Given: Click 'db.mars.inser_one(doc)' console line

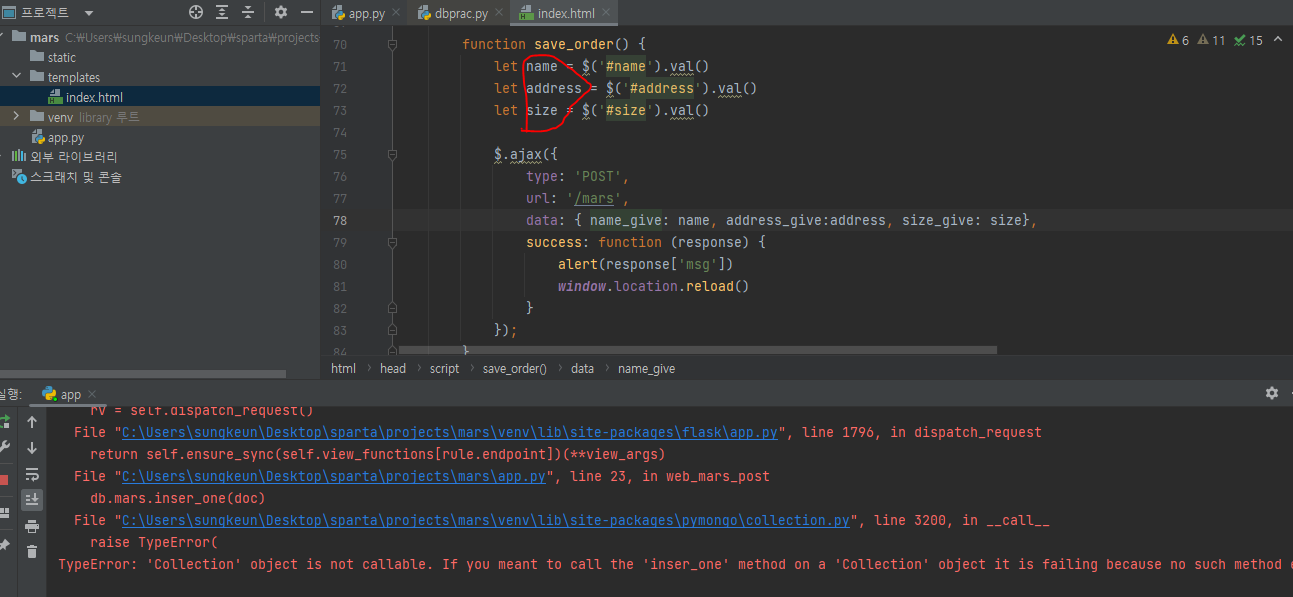Looking at the screenshot, I should click(x=177, y=498).
